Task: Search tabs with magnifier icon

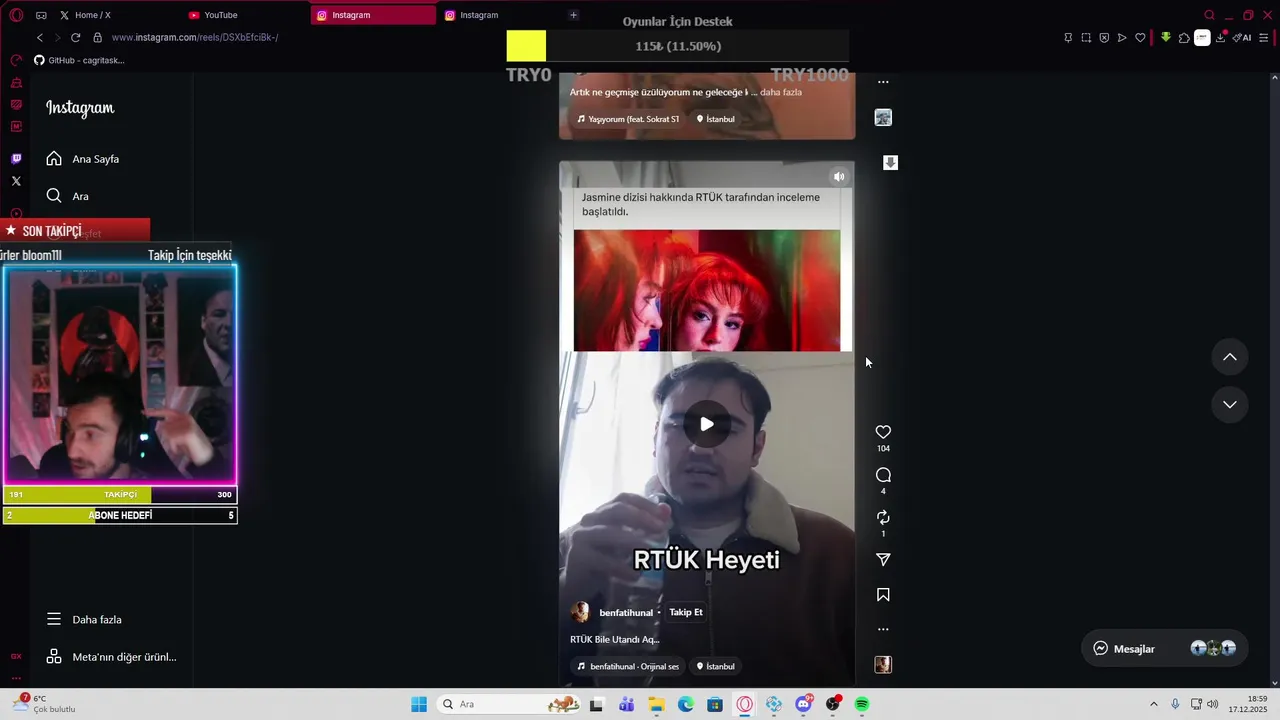Action: coord(1210,15)
